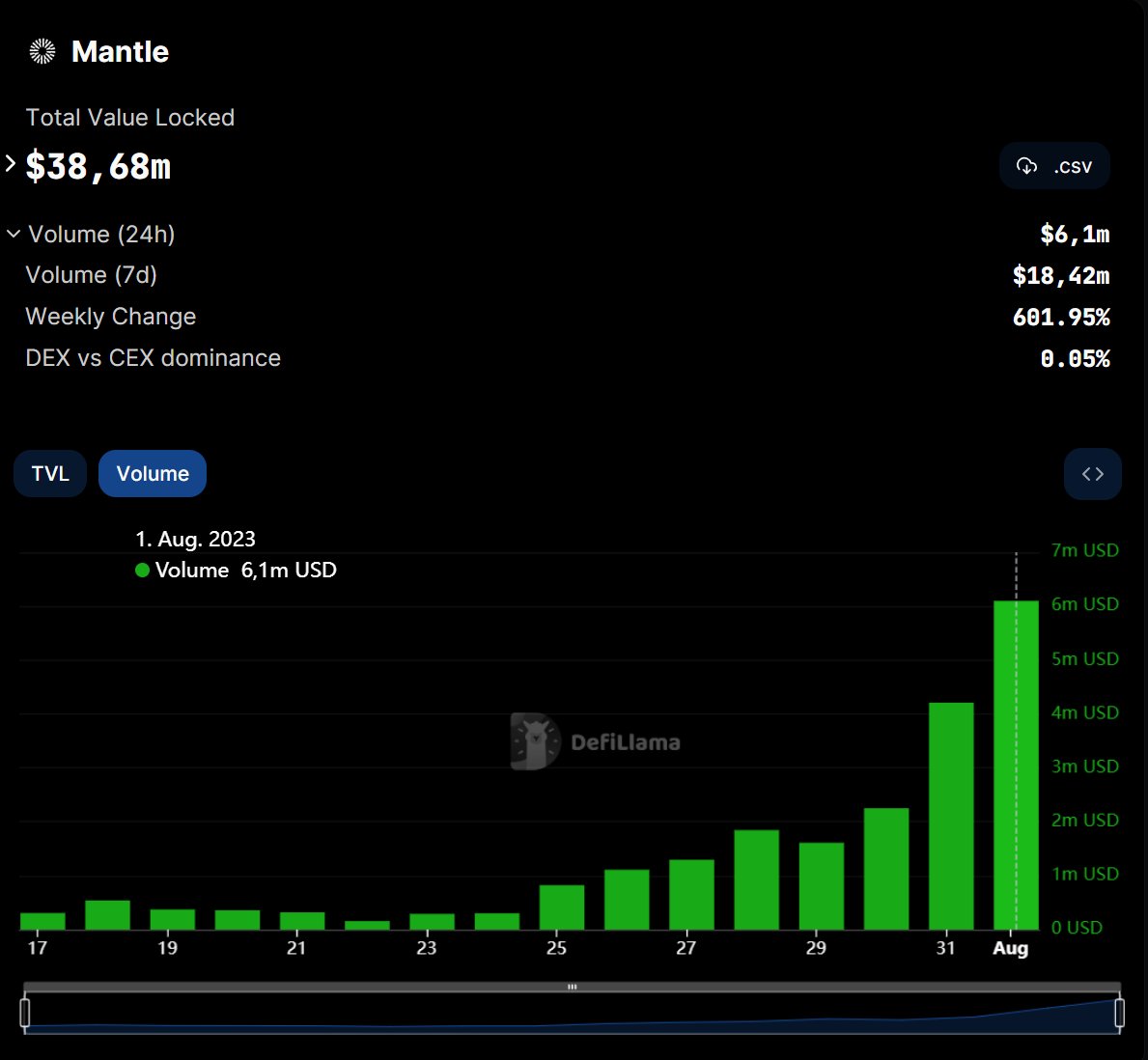Click the Aug label on the chart axis
Screen dimensions: 1148x1060
(1011, 949)
